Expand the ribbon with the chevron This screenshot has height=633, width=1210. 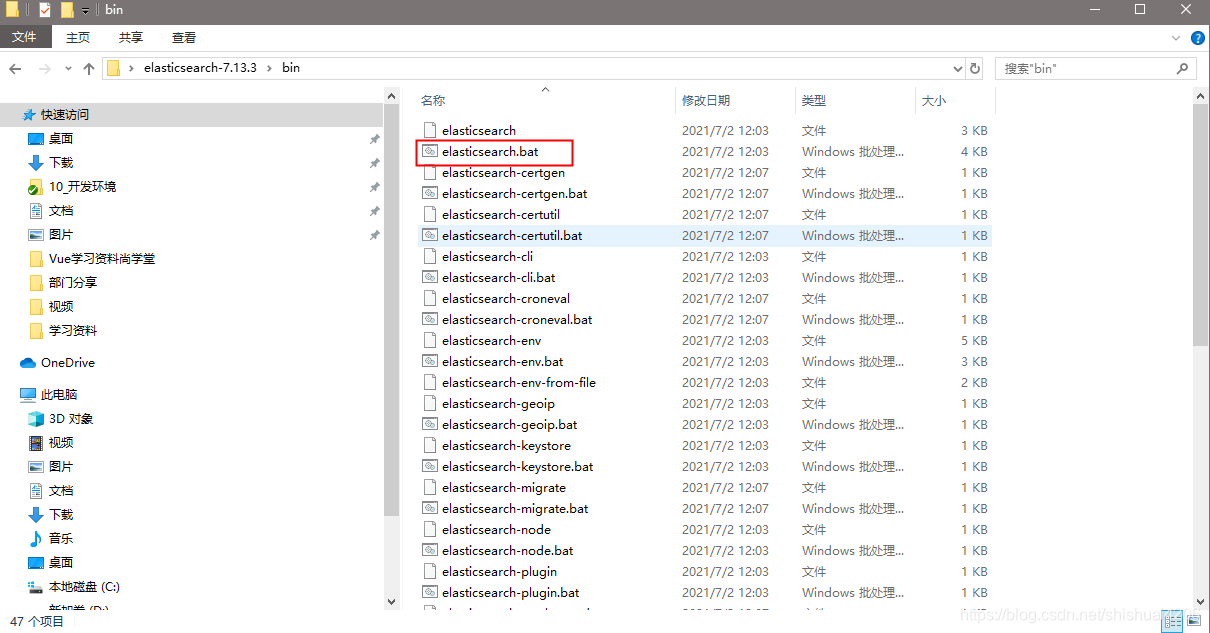click(1176, 38)
